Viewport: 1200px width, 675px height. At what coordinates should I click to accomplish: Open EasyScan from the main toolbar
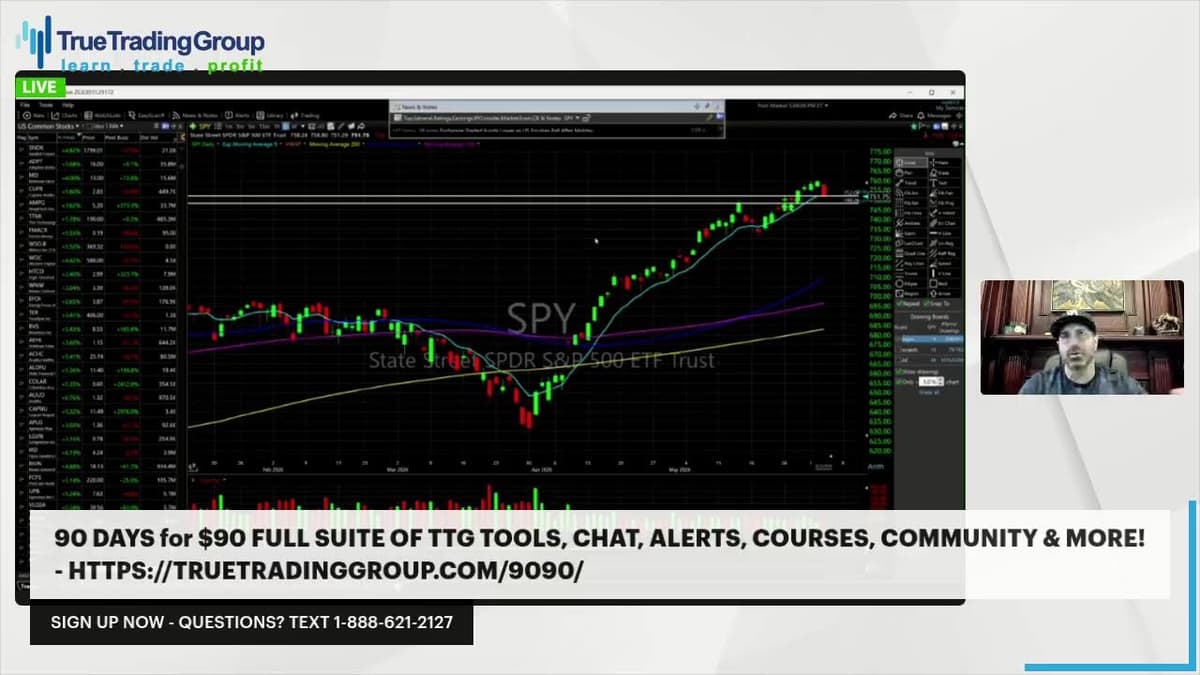coord(146,115)
